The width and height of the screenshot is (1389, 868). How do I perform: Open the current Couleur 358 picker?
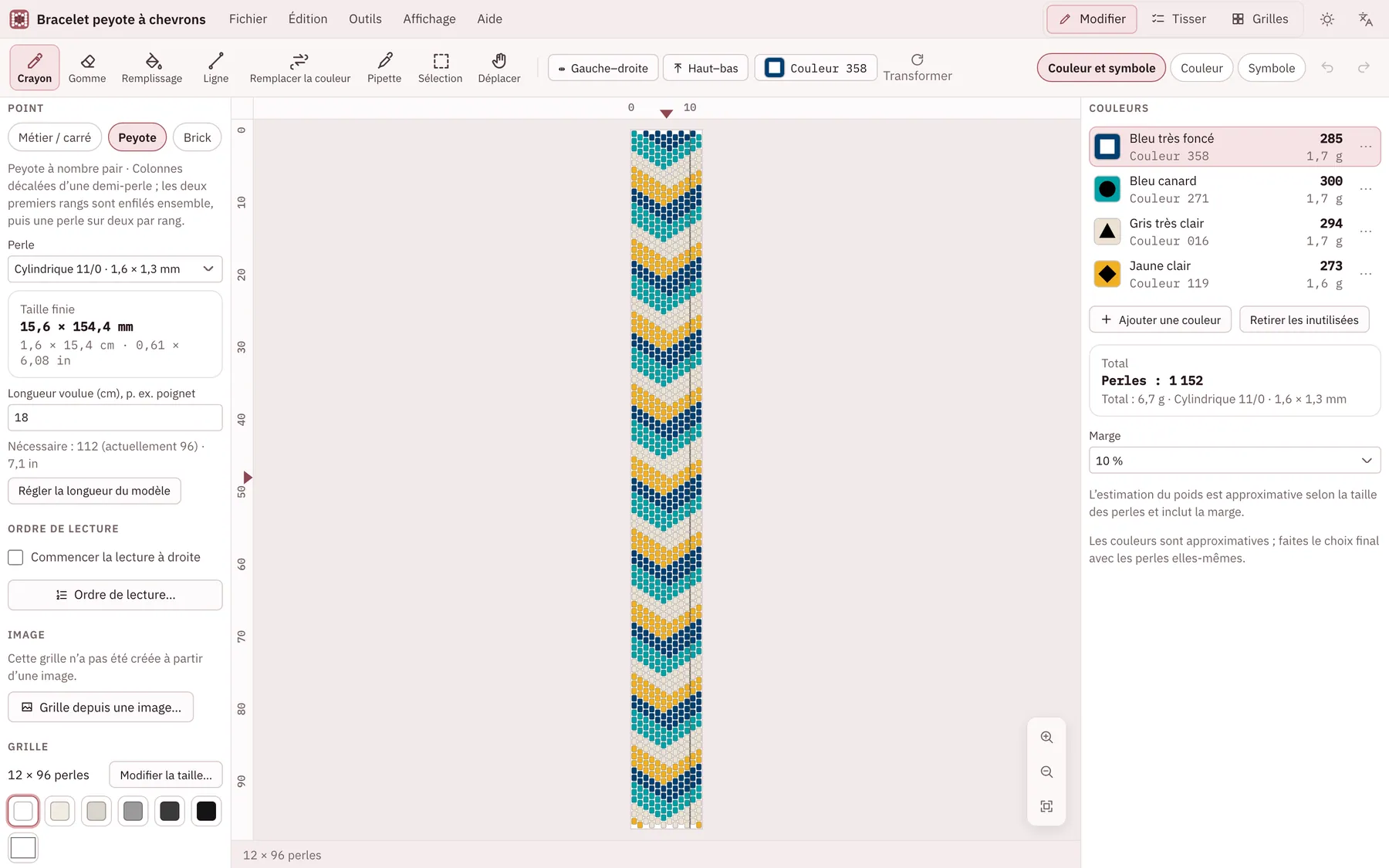tap(816, 68)
